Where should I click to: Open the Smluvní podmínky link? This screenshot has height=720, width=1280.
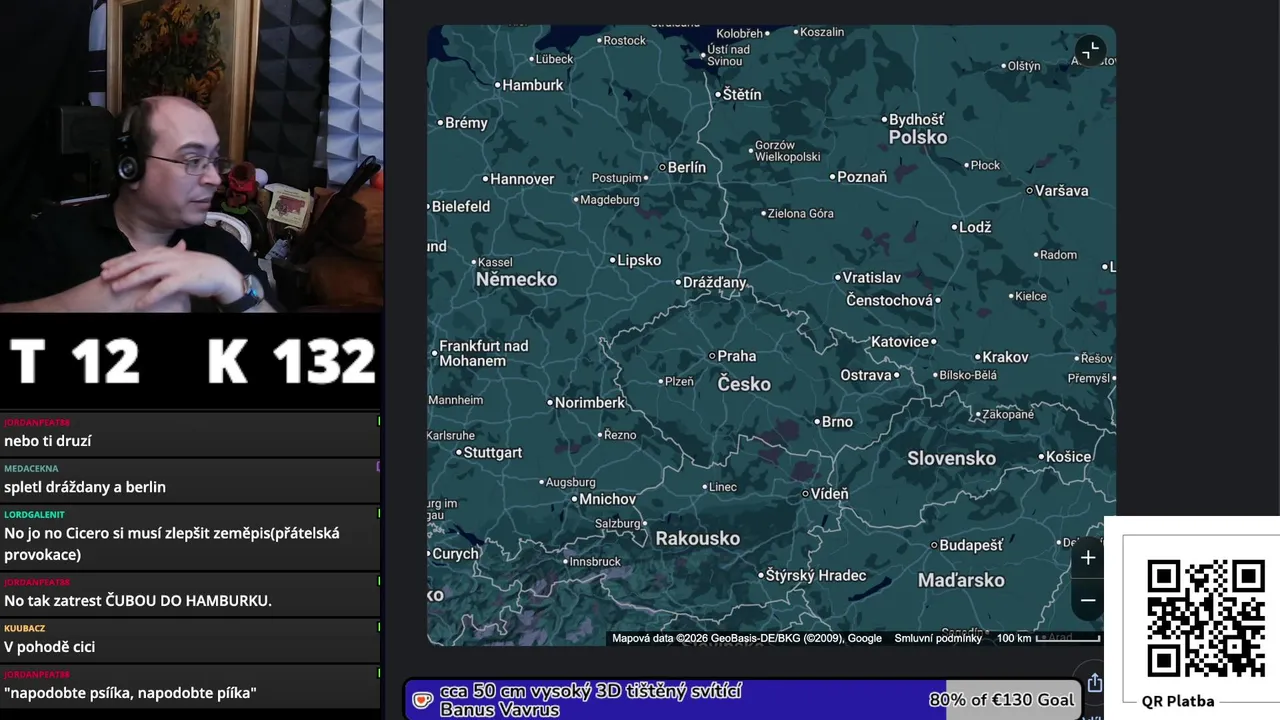click(x=938, y=638)
